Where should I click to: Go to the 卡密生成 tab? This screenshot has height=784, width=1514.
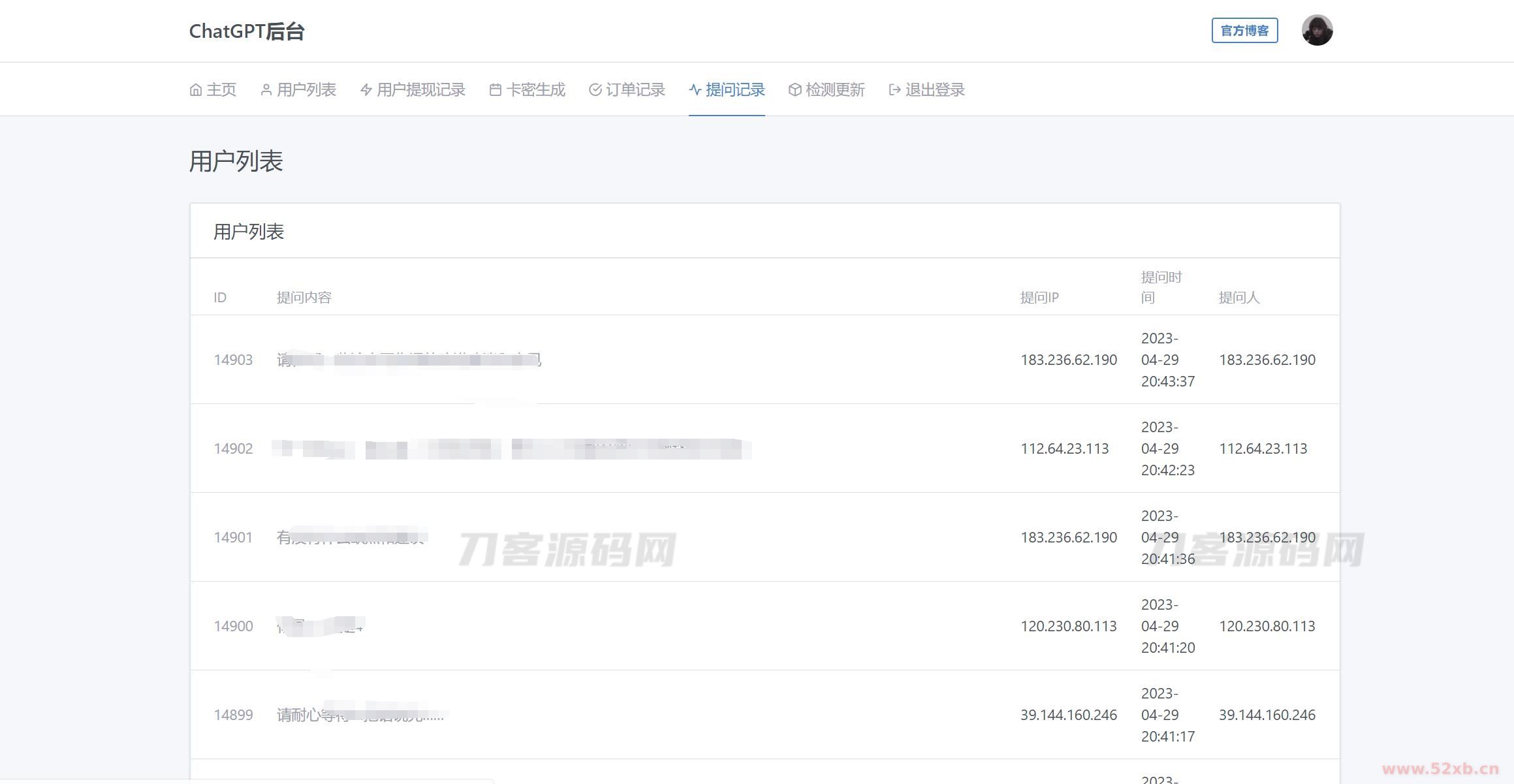click(x=535, y=90)
